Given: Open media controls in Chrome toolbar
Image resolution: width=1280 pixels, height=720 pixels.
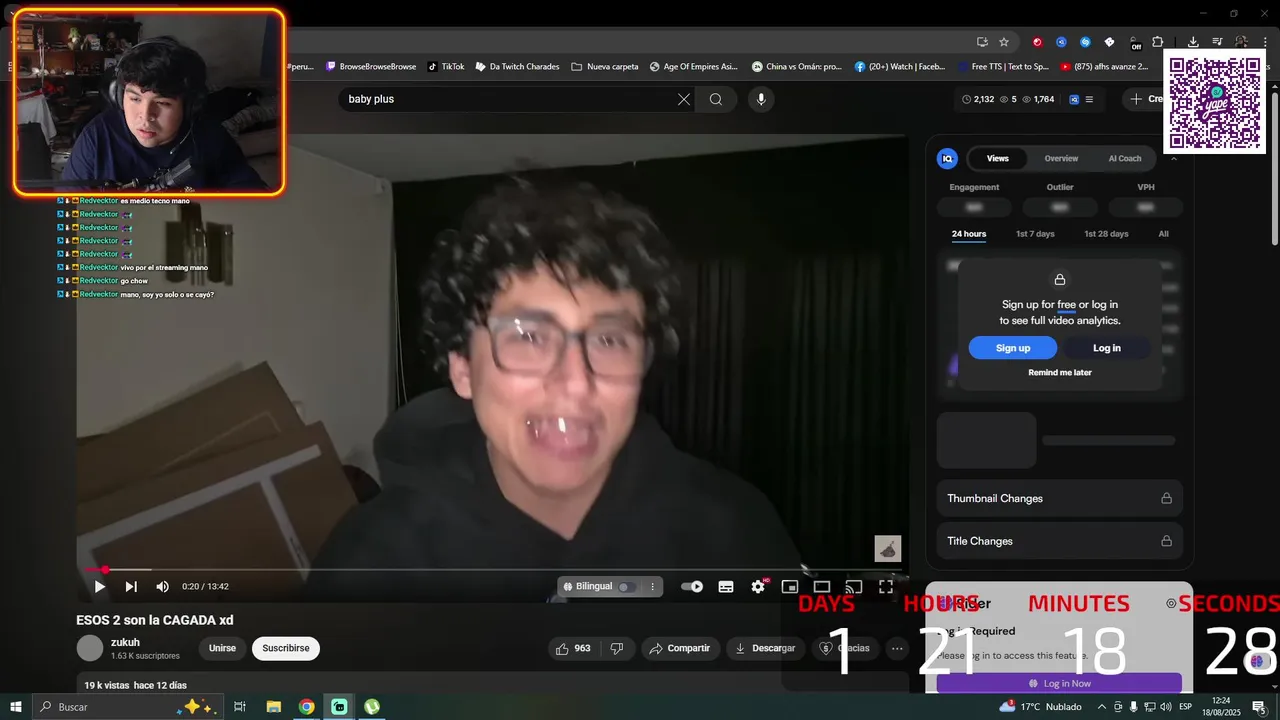Looking at the screenshot, I should coord(1217,42).
